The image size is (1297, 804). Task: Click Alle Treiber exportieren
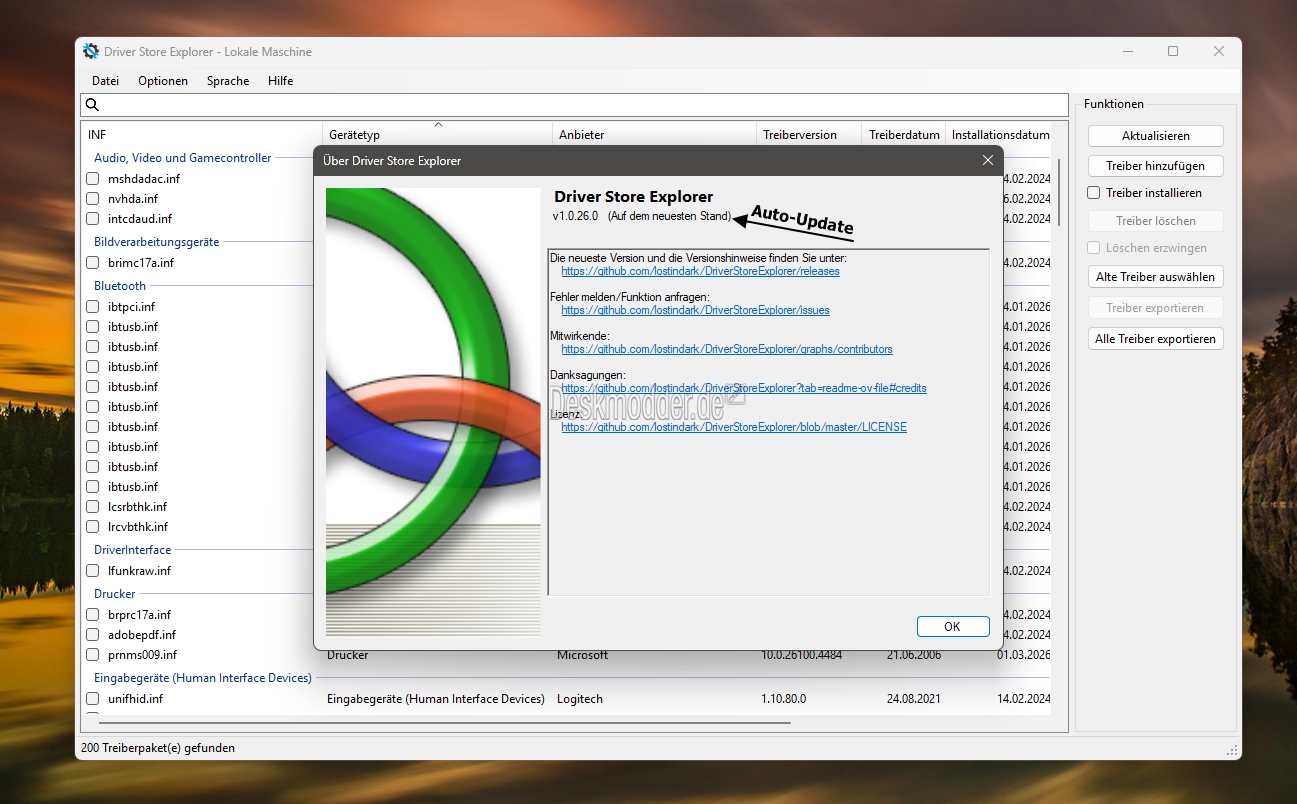pos(1155,339)
